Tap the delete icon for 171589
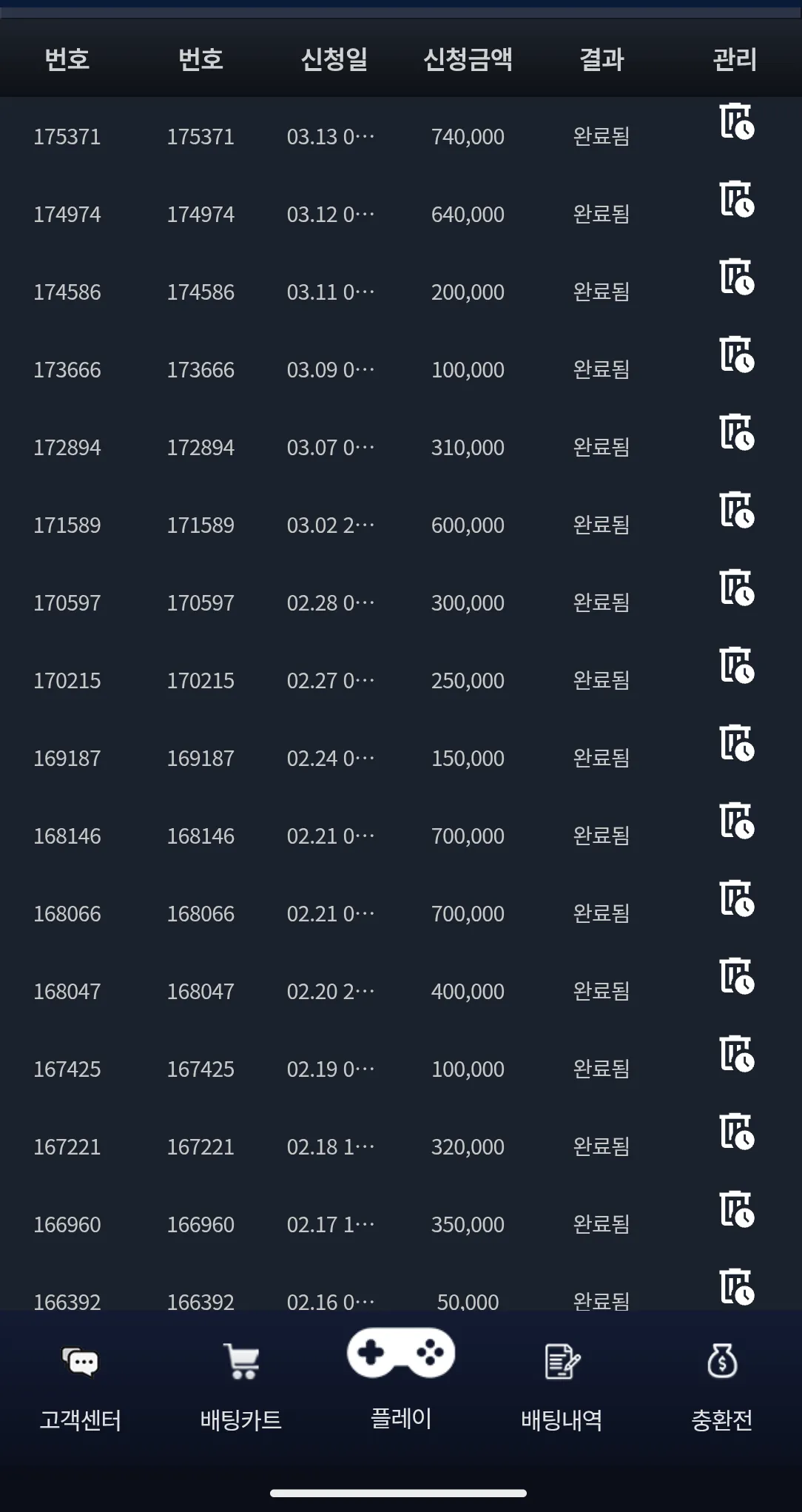Image resolution: width=802 pixels, height=1512 pixels. tap(736, 510)
